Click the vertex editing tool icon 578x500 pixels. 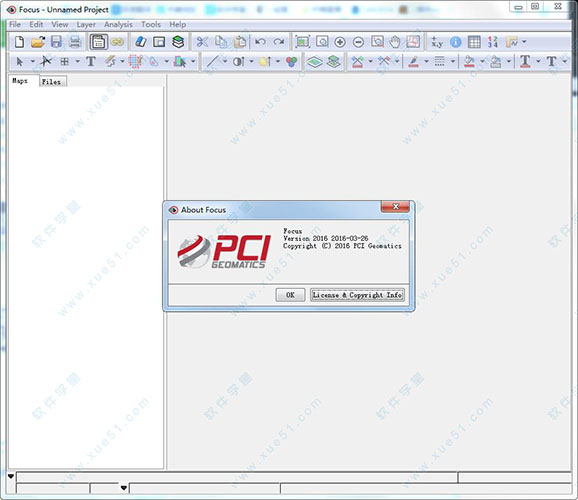46,61
